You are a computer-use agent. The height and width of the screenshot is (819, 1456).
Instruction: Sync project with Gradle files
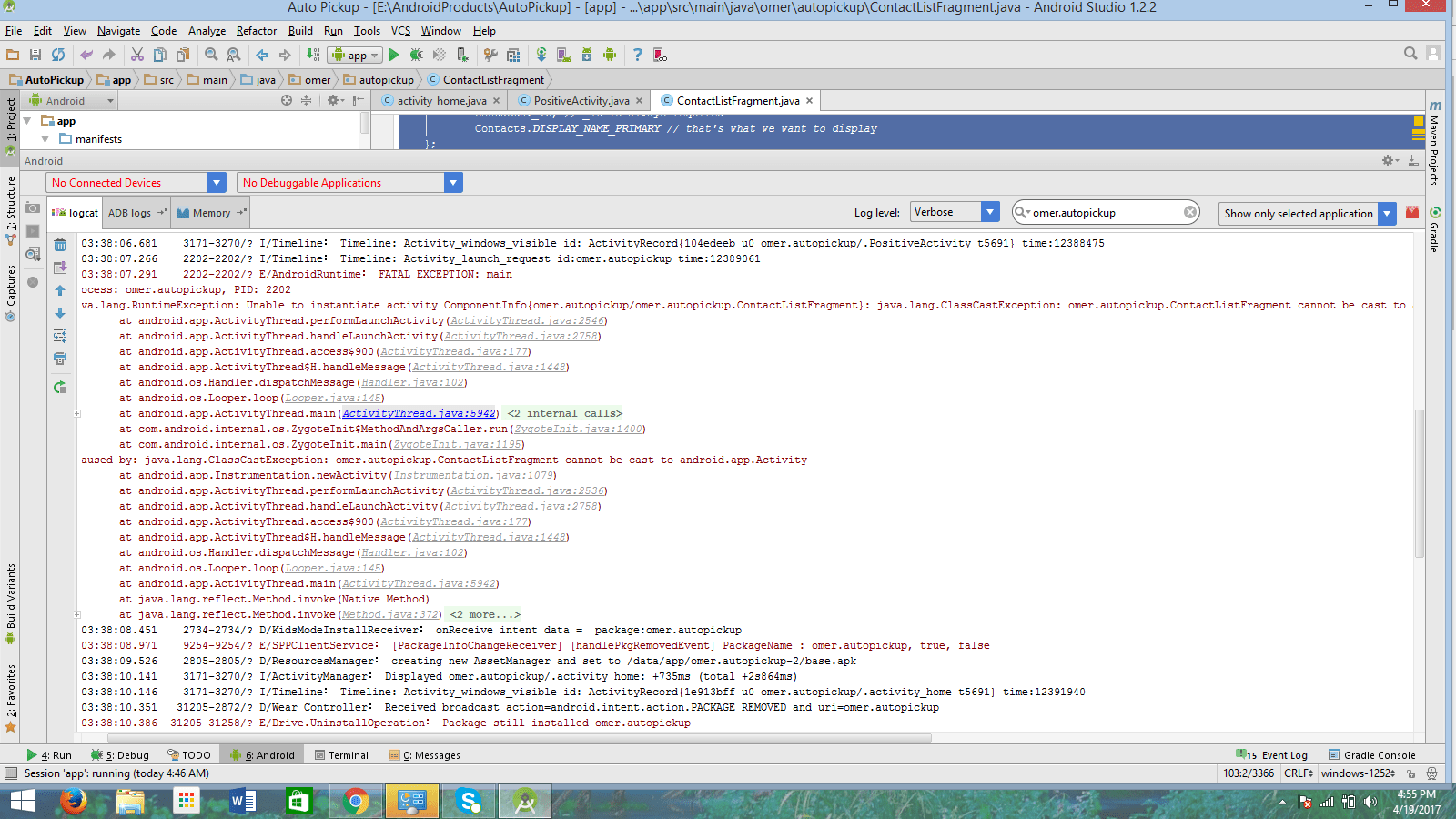(541, 55)
